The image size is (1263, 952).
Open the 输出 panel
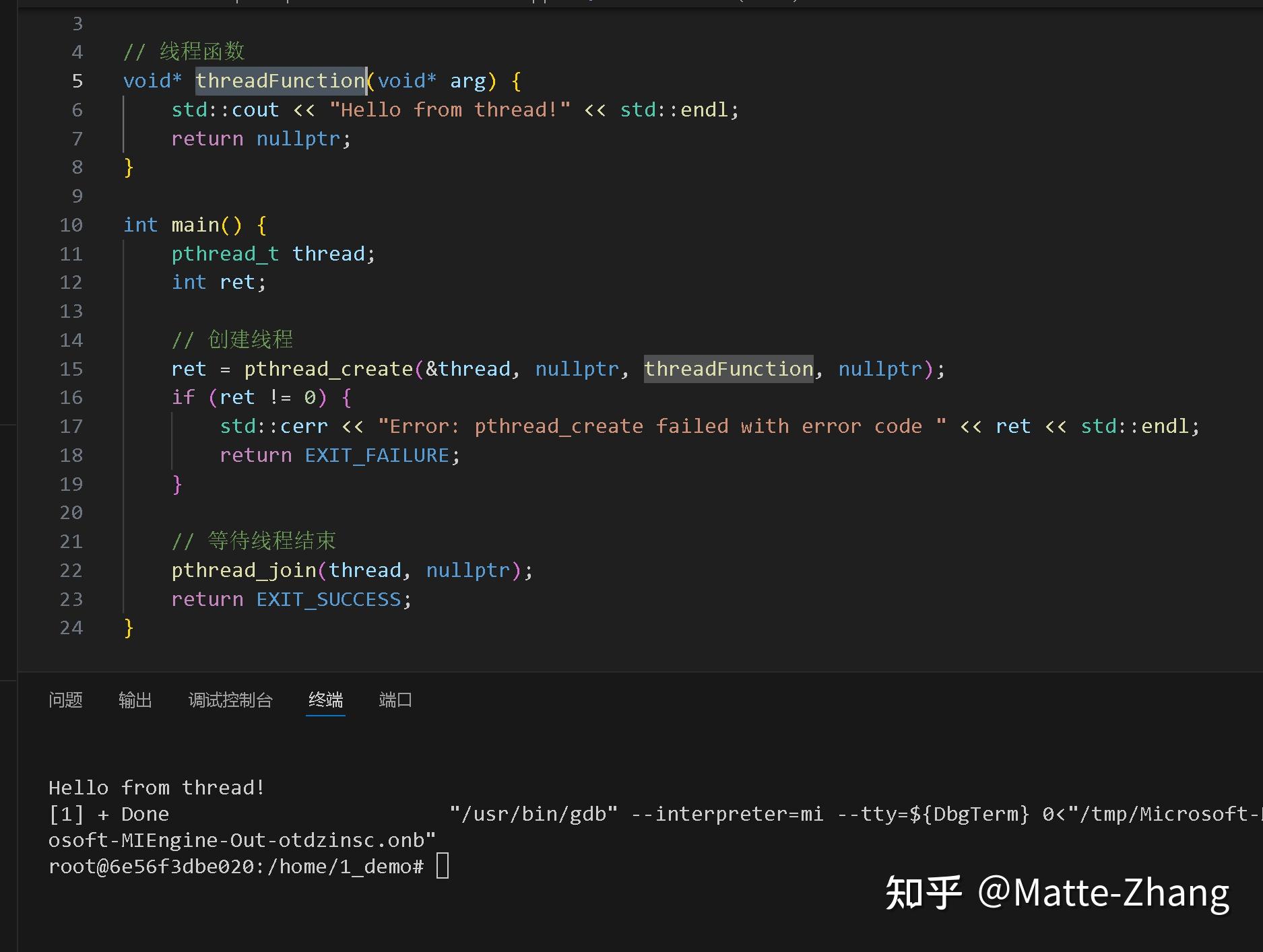tap(135, 700)
